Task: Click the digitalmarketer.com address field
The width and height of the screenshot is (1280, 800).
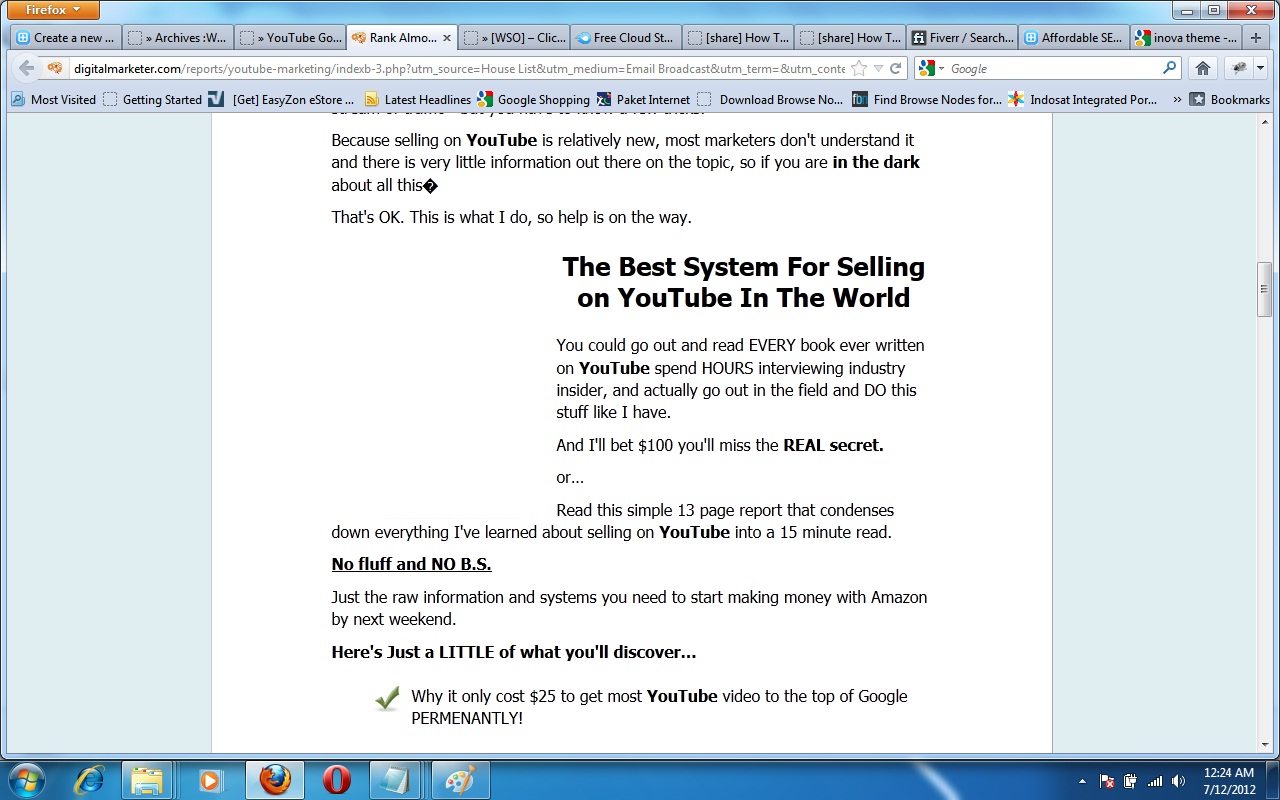Action: pos(458,69)
